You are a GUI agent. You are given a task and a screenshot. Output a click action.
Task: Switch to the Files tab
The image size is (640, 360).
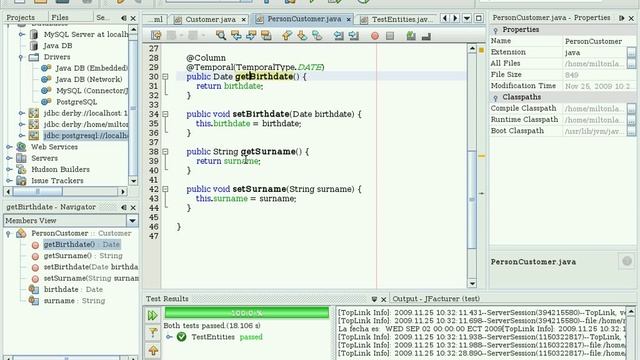click(60, 18)
